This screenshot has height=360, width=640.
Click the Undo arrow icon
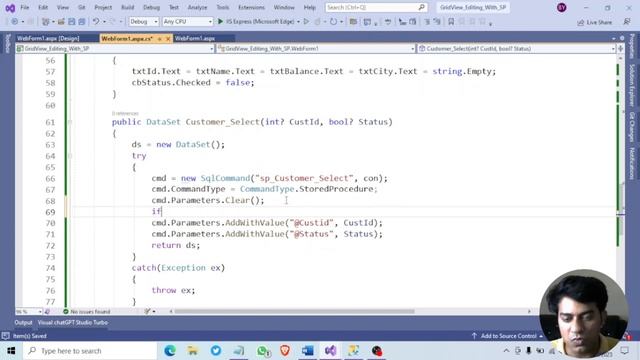(96, 22)
